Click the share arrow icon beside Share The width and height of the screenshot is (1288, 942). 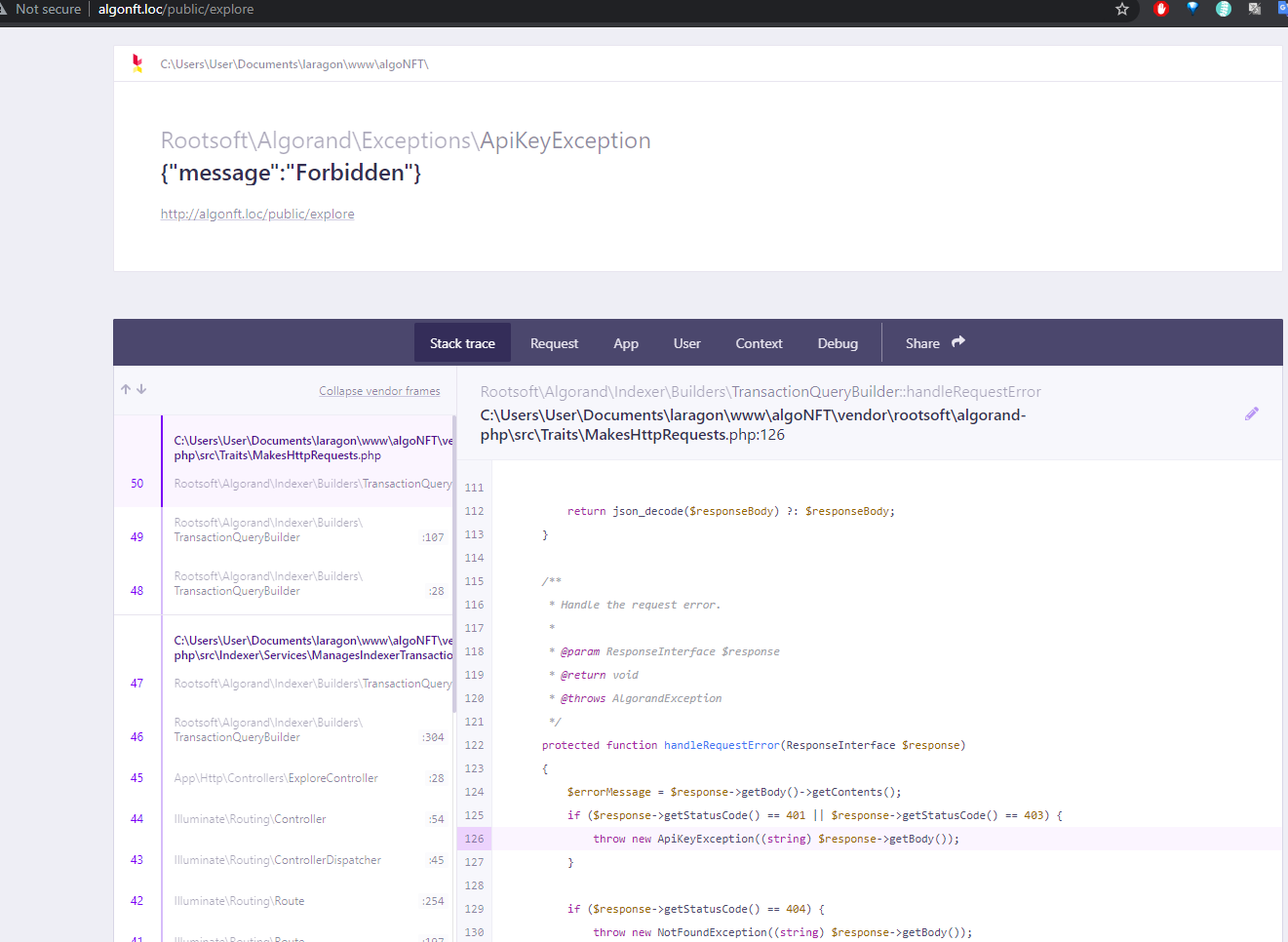click(x=957, y=341)
